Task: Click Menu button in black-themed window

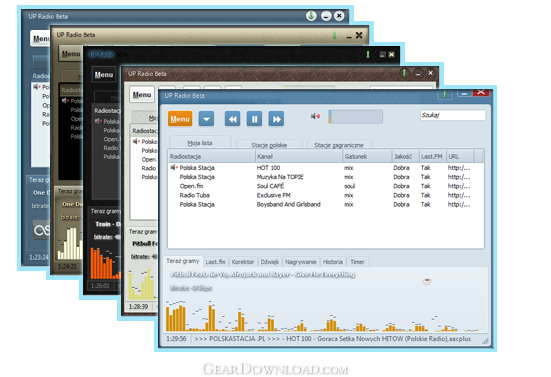Action: coord(104,75)
